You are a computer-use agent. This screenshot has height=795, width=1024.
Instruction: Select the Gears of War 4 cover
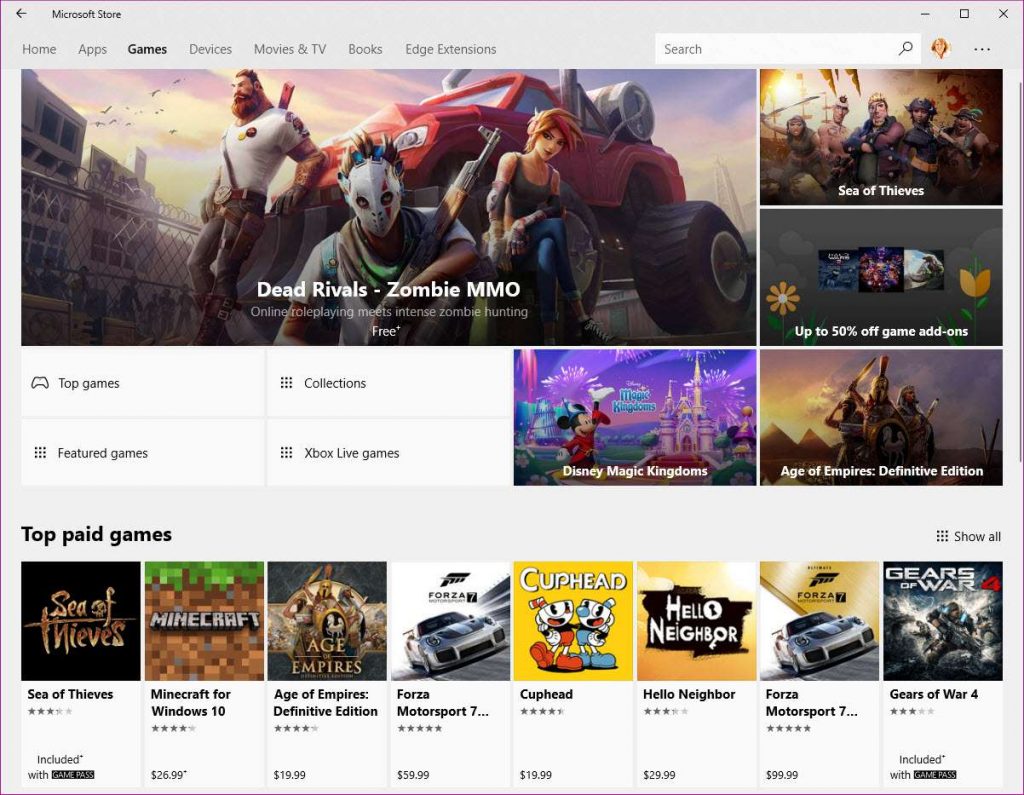point(943,621)
